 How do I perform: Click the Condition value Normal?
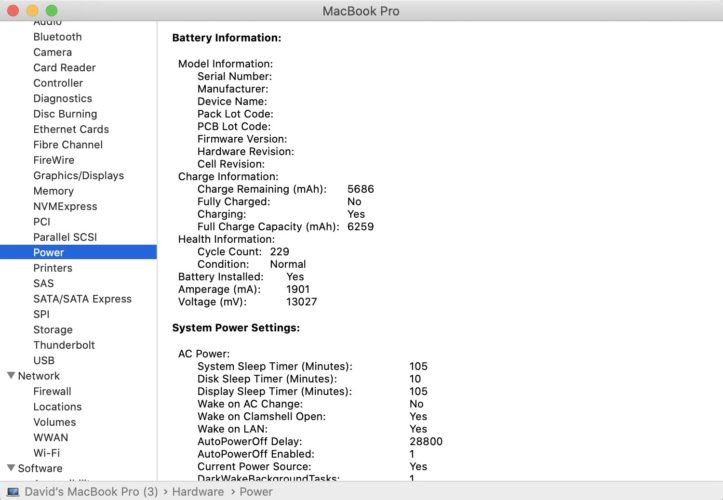tap(288, 264)
